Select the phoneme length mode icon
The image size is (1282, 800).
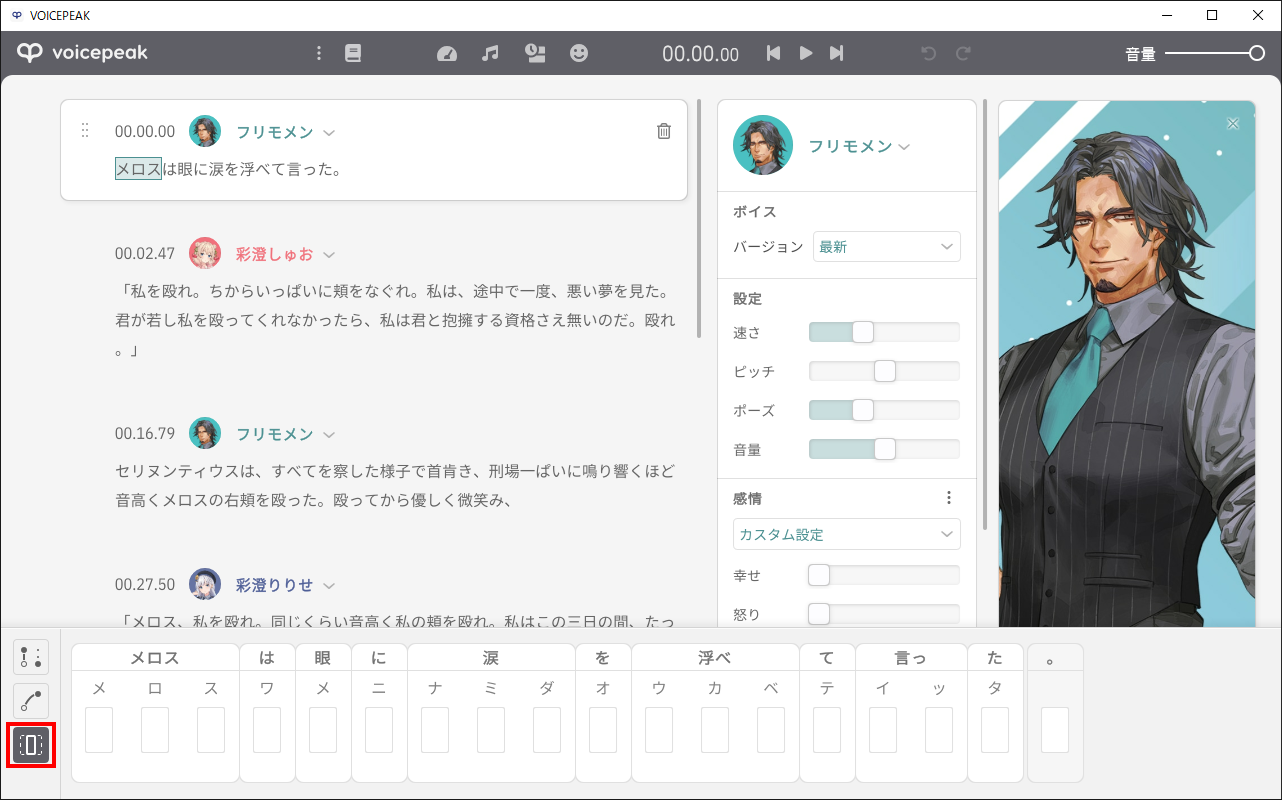[x=31, y=745]
